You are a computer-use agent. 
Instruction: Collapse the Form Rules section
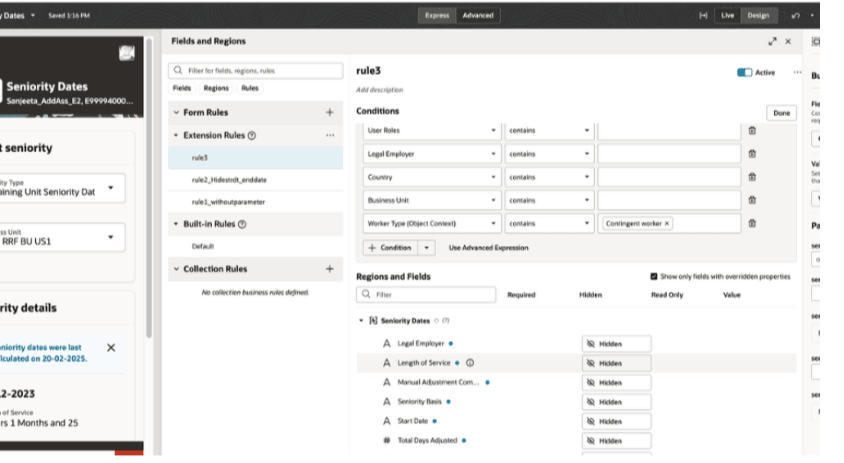coord(176,113)
